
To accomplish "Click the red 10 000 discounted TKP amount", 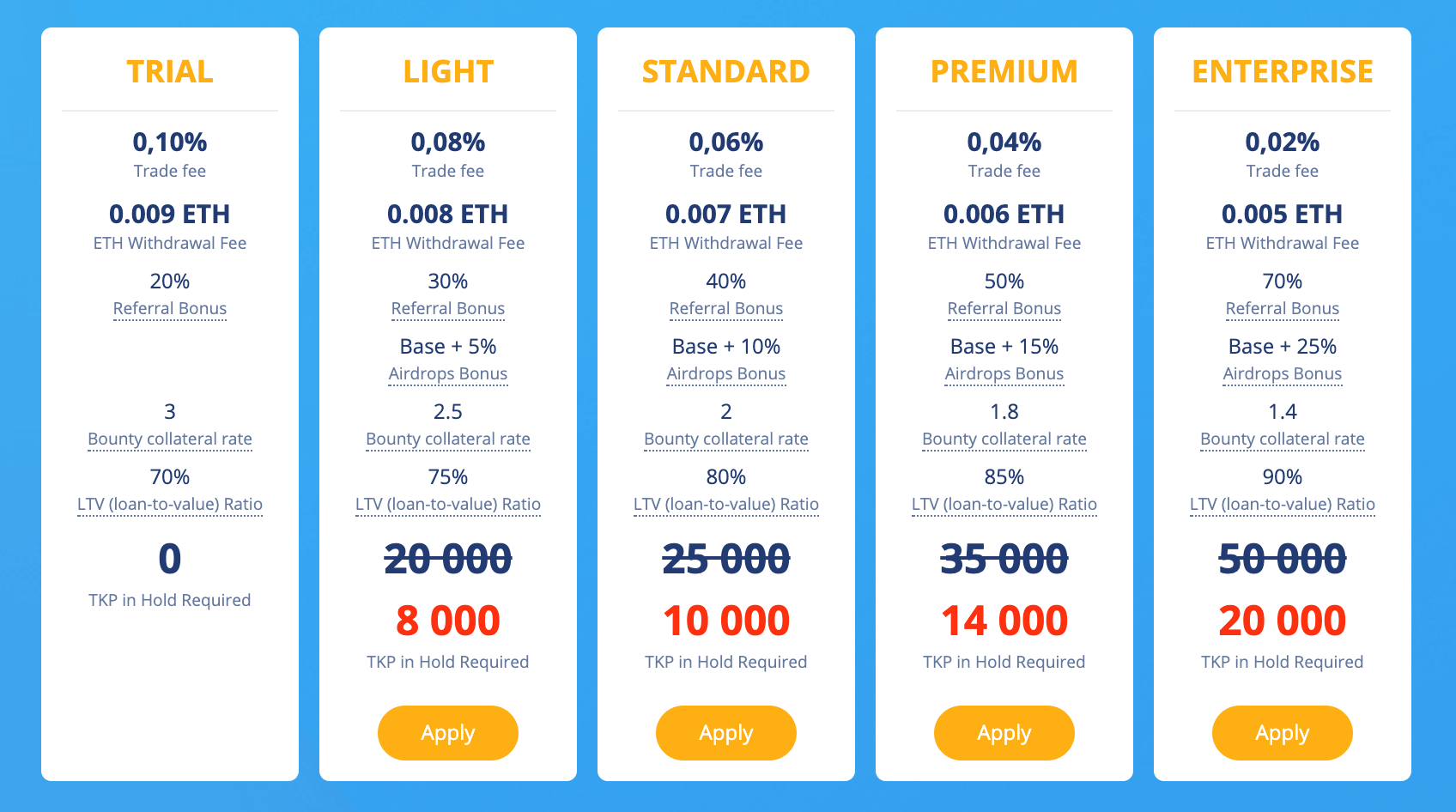I will [726, 621].
